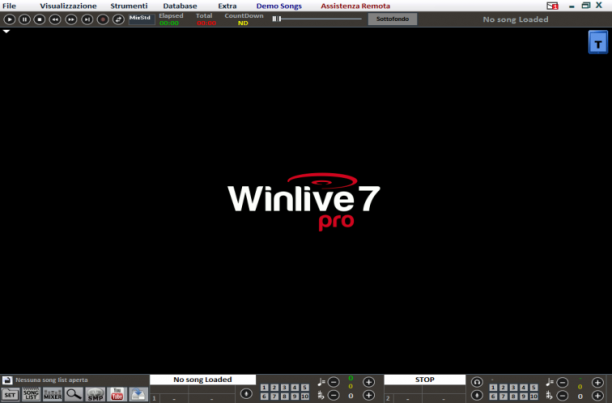
Task: Select marker 10 on deck 1 number pad
Action: pos(305,396)
